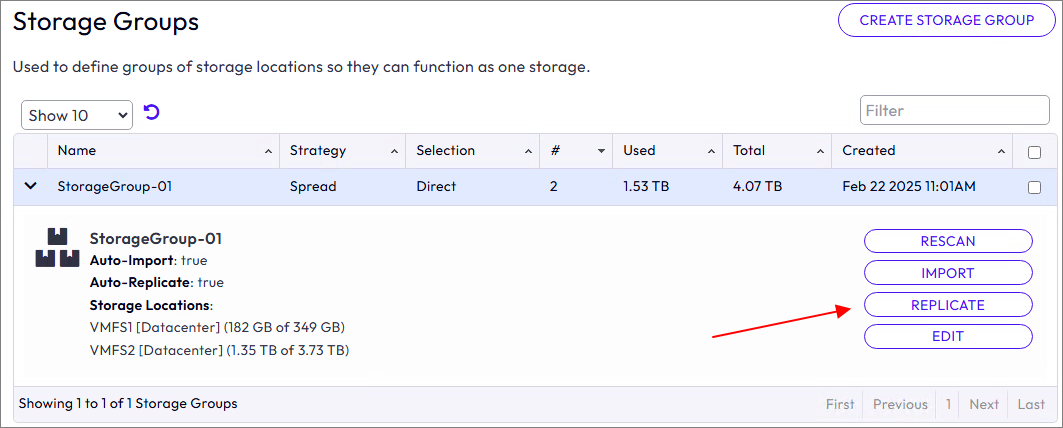Click the Create Storage Group button
Viewport: 1063px width, 428px height.
point(946,20)
